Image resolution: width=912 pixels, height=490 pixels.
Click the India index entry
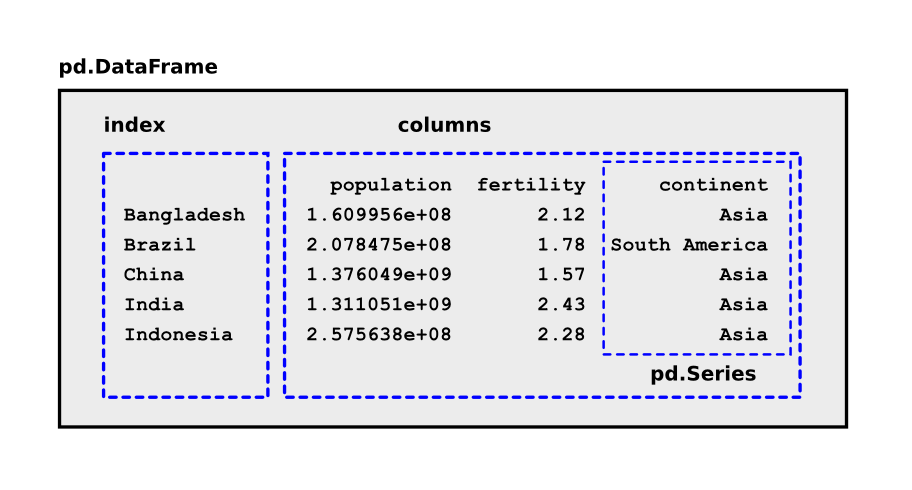154,305
